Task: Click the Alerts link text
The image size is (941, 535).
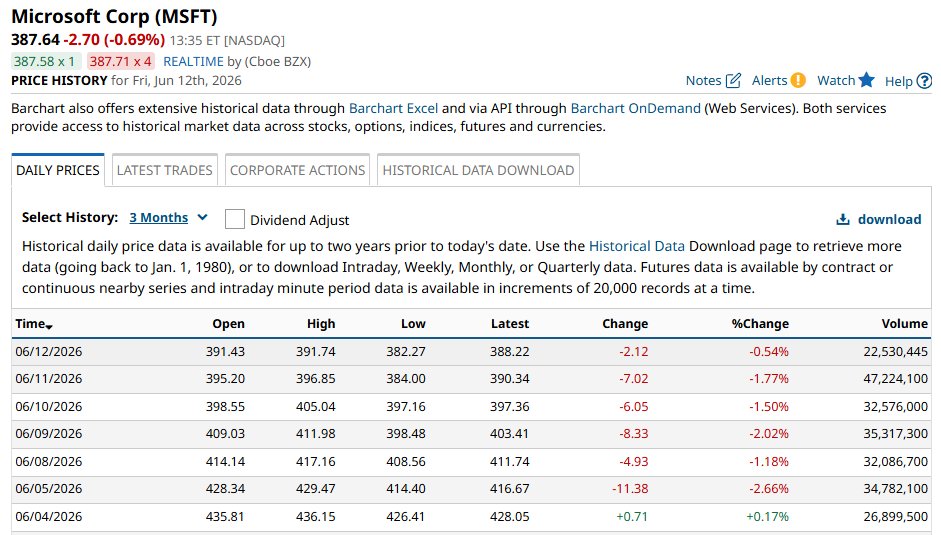Action: (x=769, y=80)
